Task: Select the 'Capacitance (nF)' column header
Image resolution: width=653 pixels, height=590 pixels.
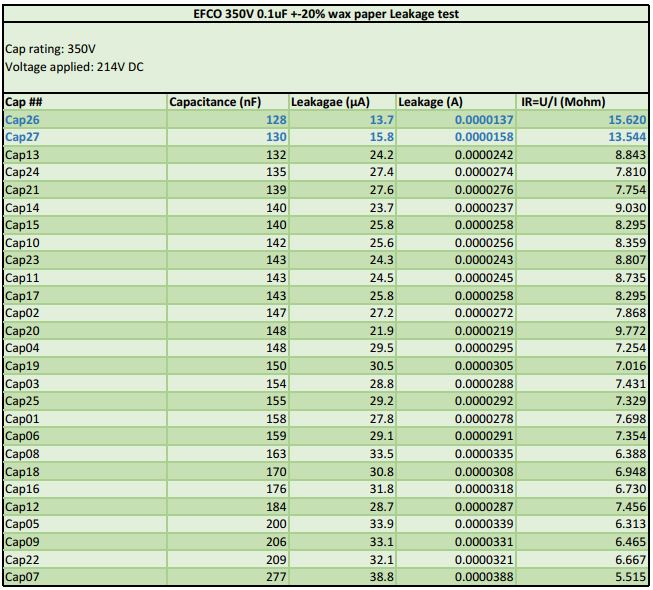Action: point(215,102)
